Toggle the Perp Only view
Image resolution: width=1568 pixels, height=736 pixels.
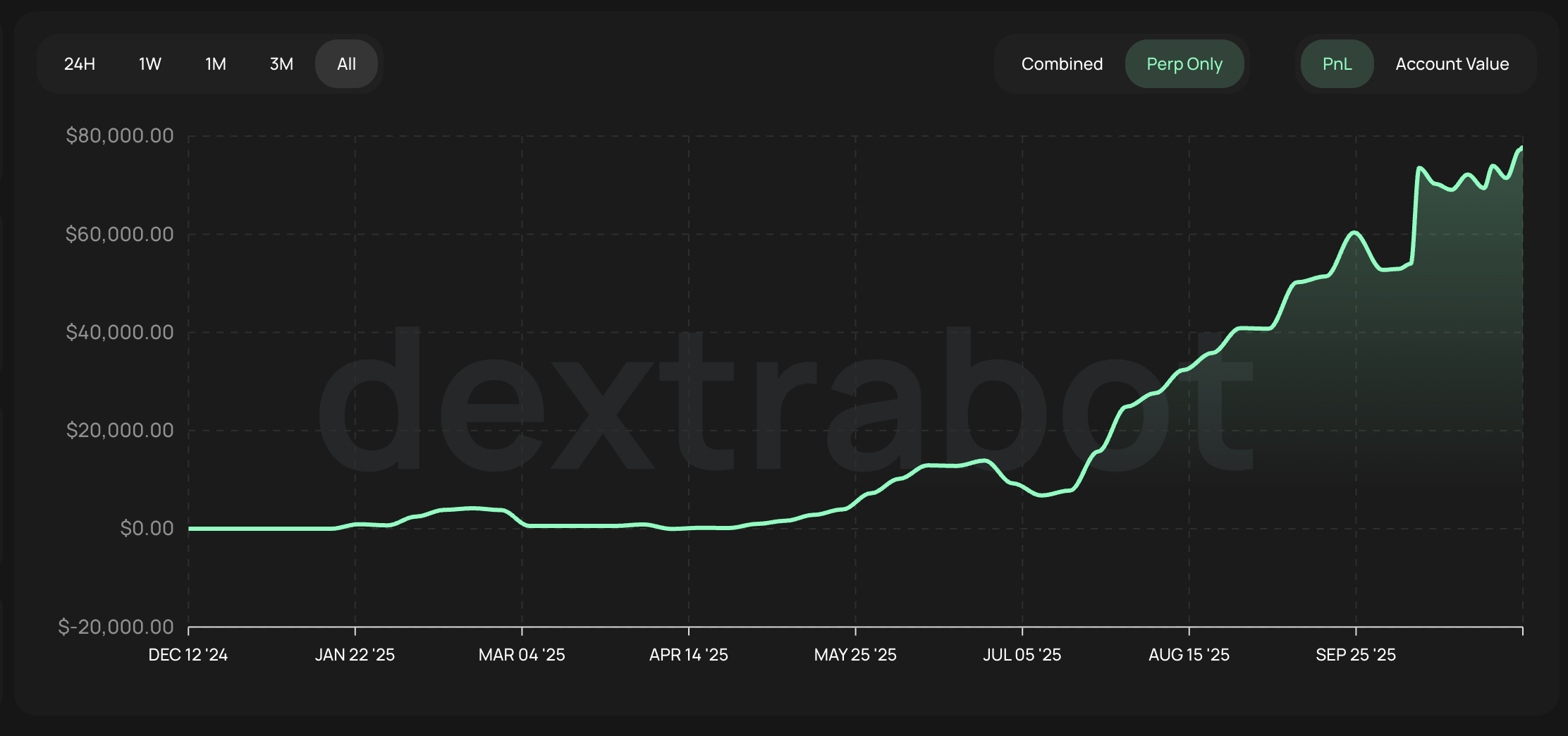click(x=1184, y=64)
